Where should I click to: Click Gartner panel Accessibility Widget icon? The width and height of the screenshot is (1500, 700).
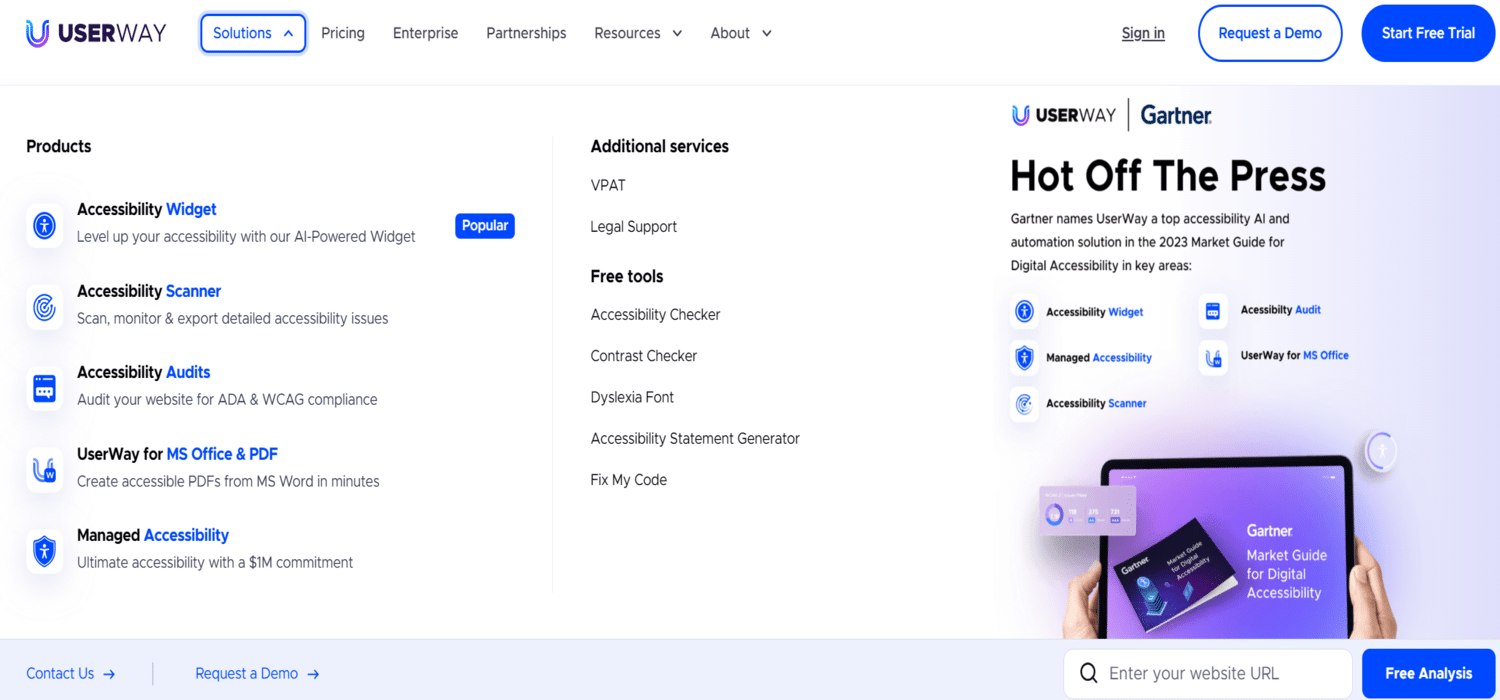coord(1024,312)
